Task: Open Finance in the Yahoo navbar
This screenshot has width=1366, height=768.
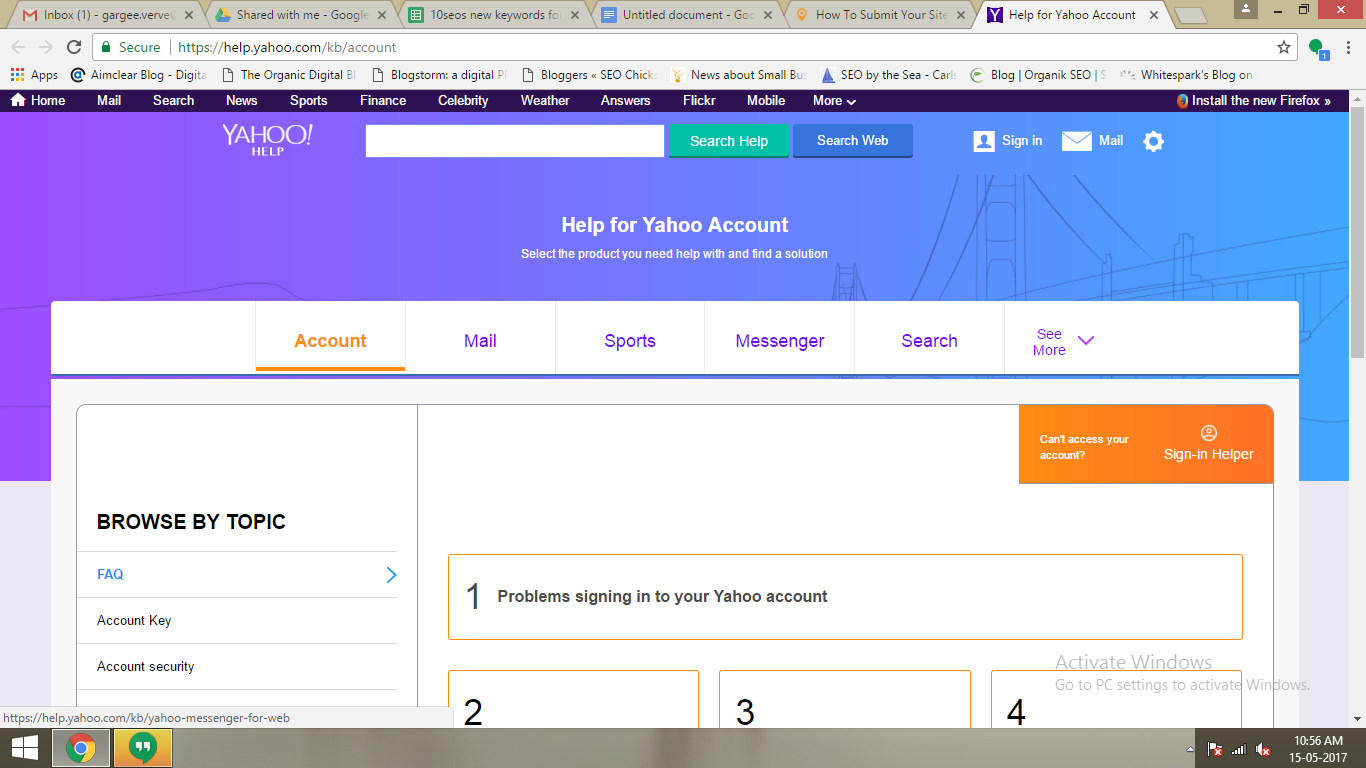Action: pyautogui.click(x=383, y=100)
